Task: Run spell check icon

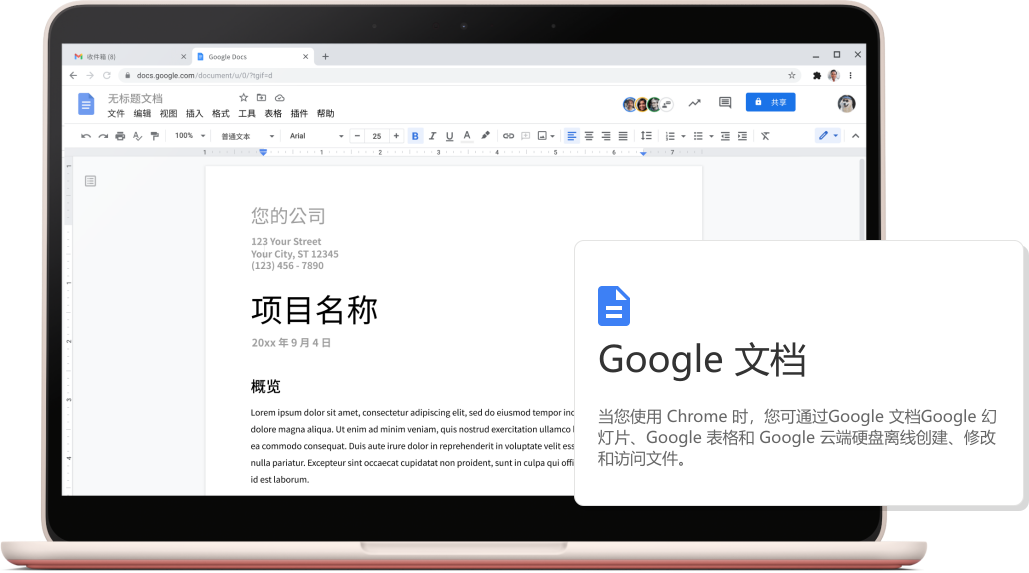Action: tap(137, 136)
